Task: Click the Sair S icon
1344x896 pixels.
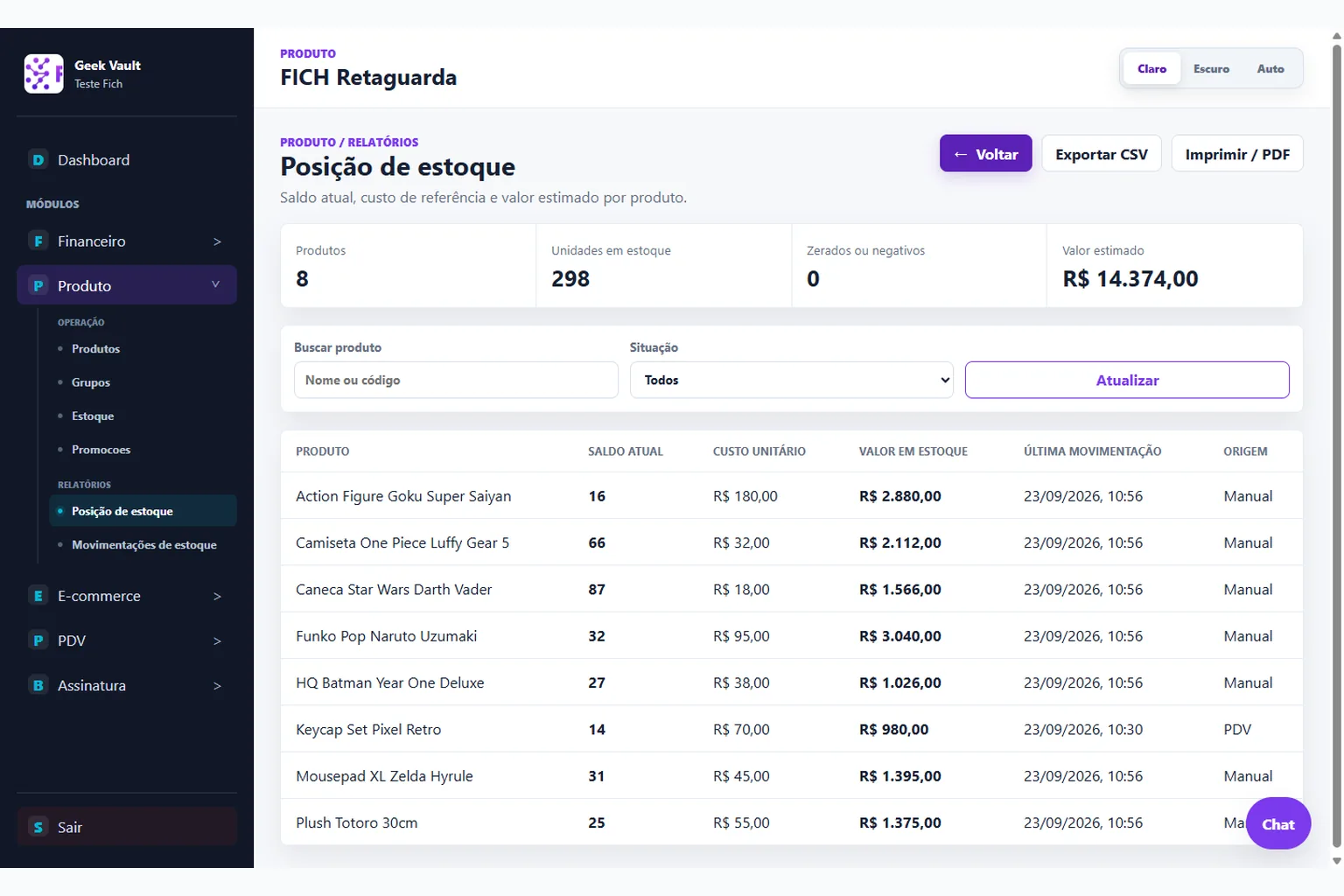Action: pos(38,827)
